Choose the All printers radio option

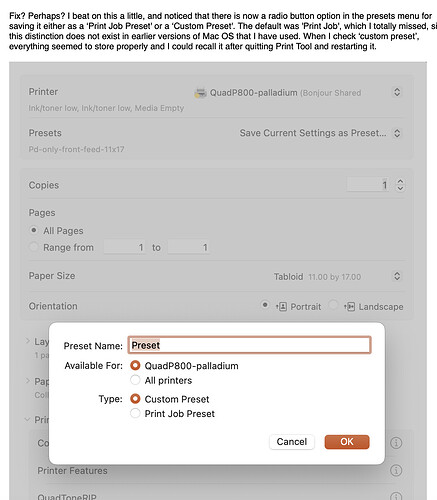pyautogui.click(x=135, y=380)
